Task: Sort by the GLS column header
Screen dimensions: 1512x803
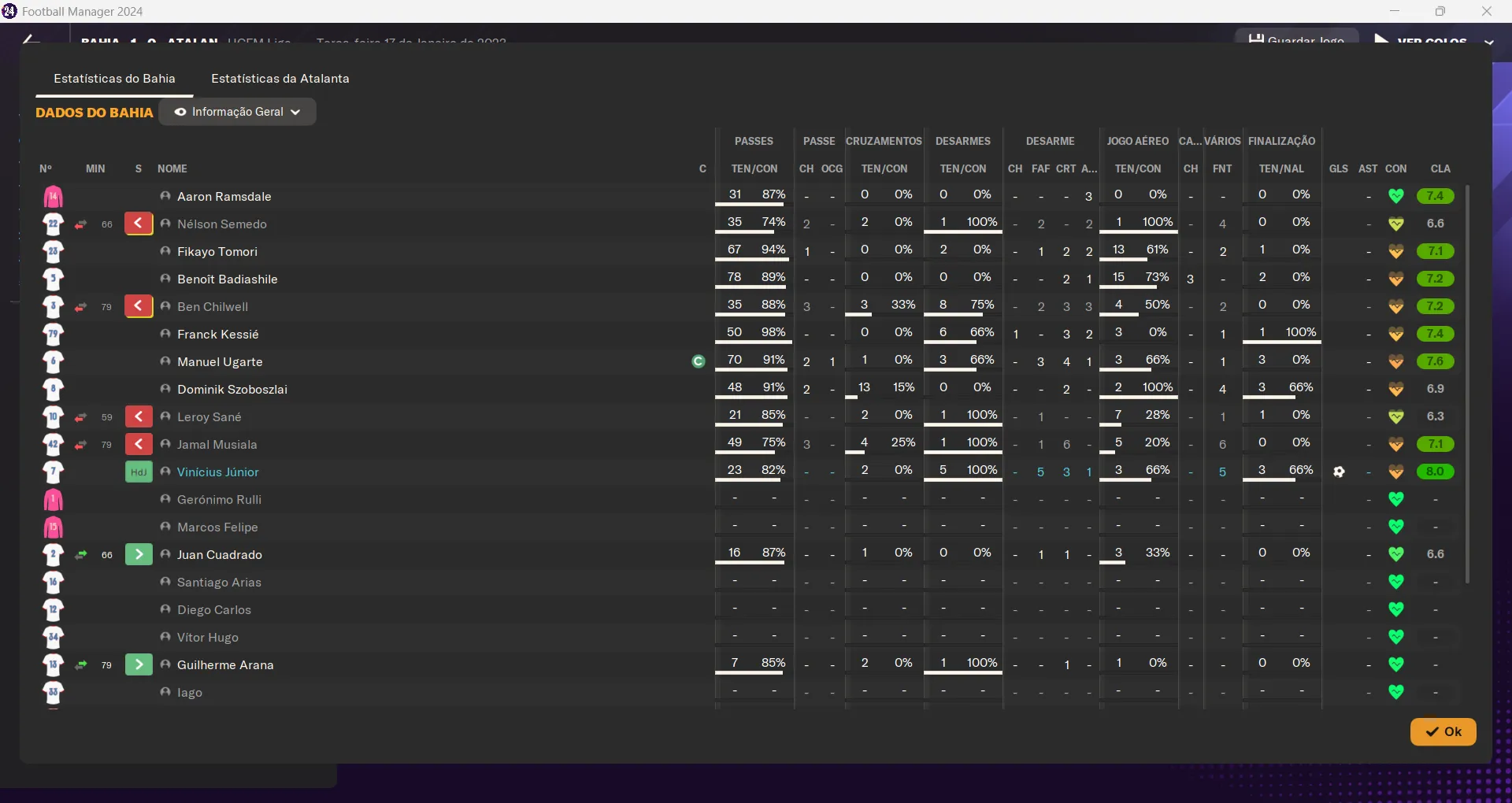Action: point(1338,168)
